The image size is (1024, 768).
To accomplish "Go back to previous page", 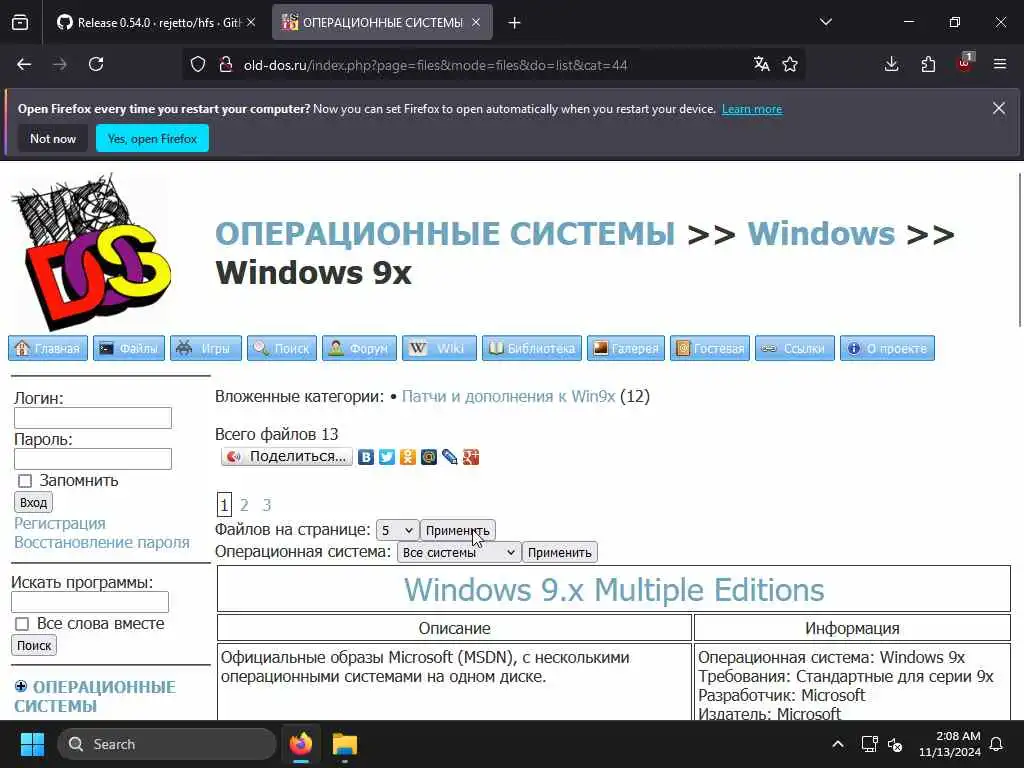I will coord(24,64).
